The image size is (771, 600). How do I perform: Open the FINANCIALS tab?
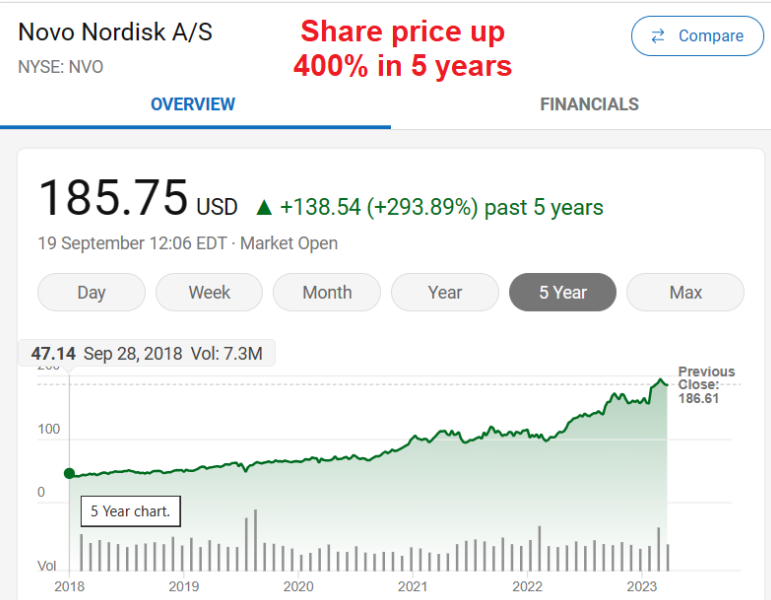click(x=589, y=104)
